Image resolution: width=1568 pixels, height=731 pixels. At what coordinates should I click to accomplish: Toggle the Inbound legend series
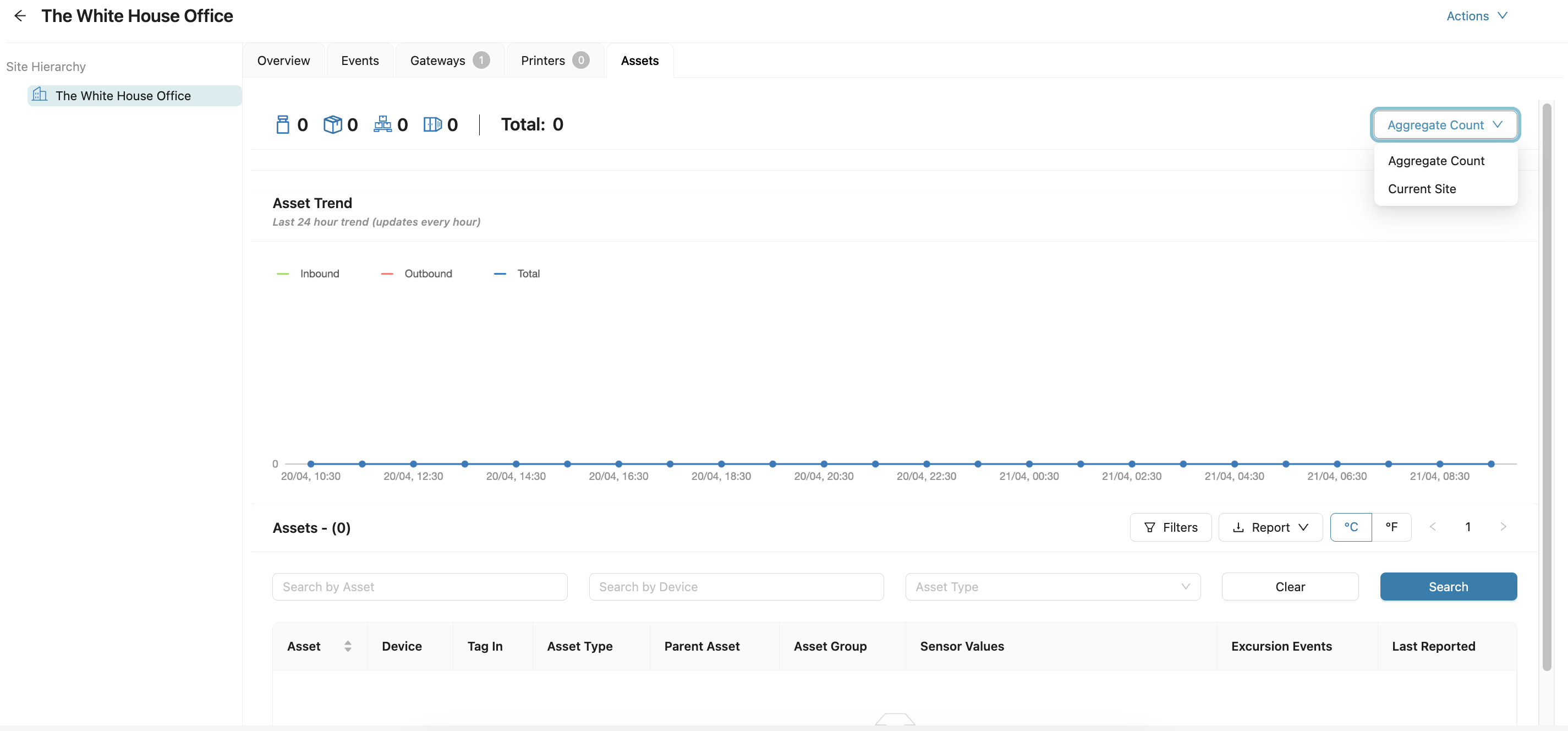coord(309,274)
